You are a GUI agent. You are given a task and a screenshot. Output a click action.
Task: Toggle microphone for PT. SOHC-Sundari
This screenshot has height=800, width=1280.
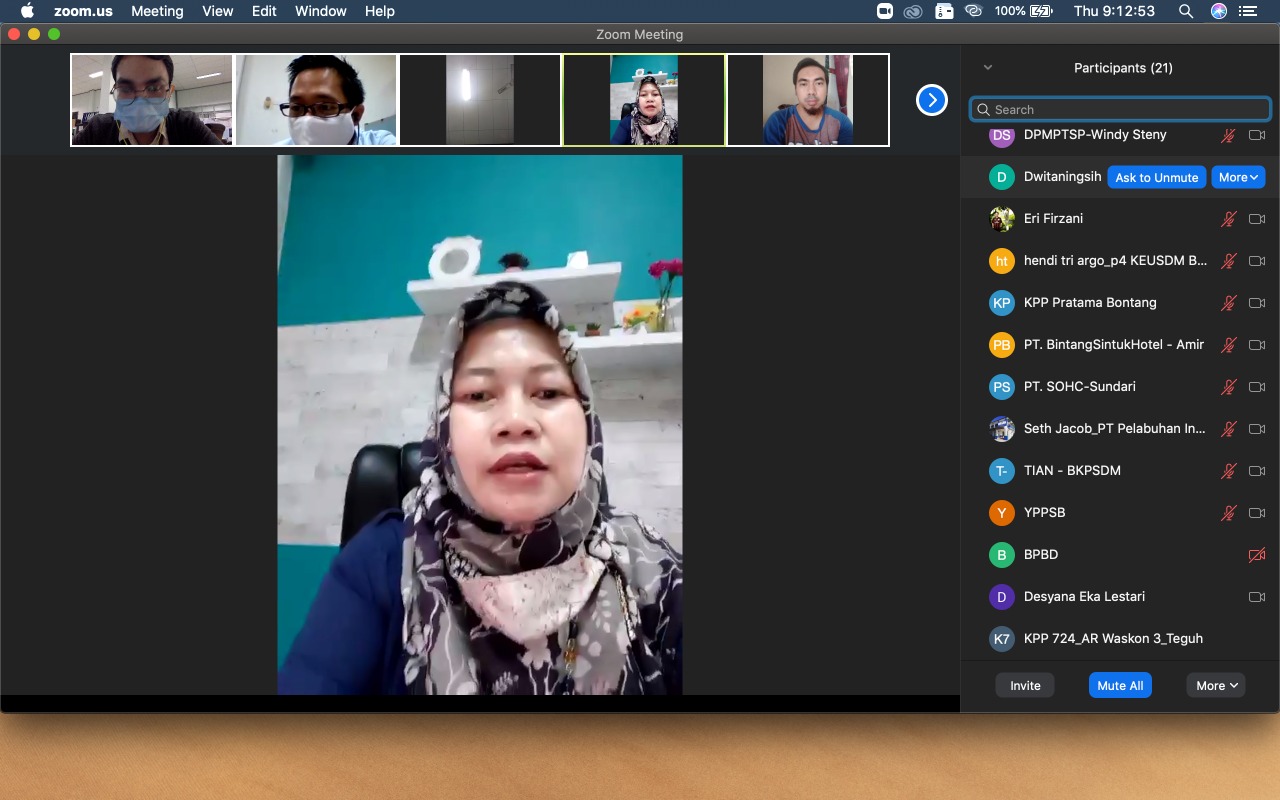click(1229, 387)
